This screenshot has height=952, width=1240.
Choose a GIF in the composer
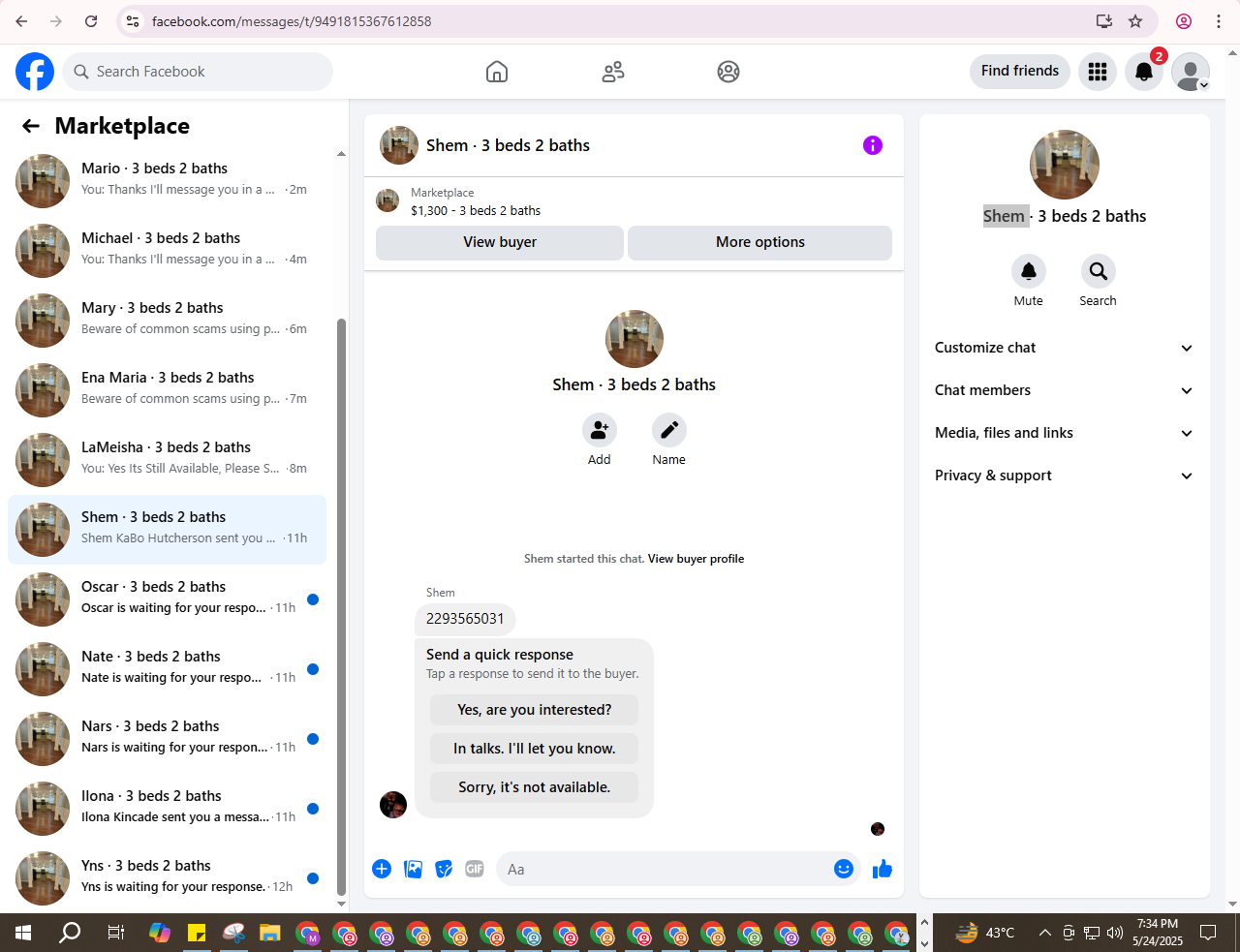(475, 869)
